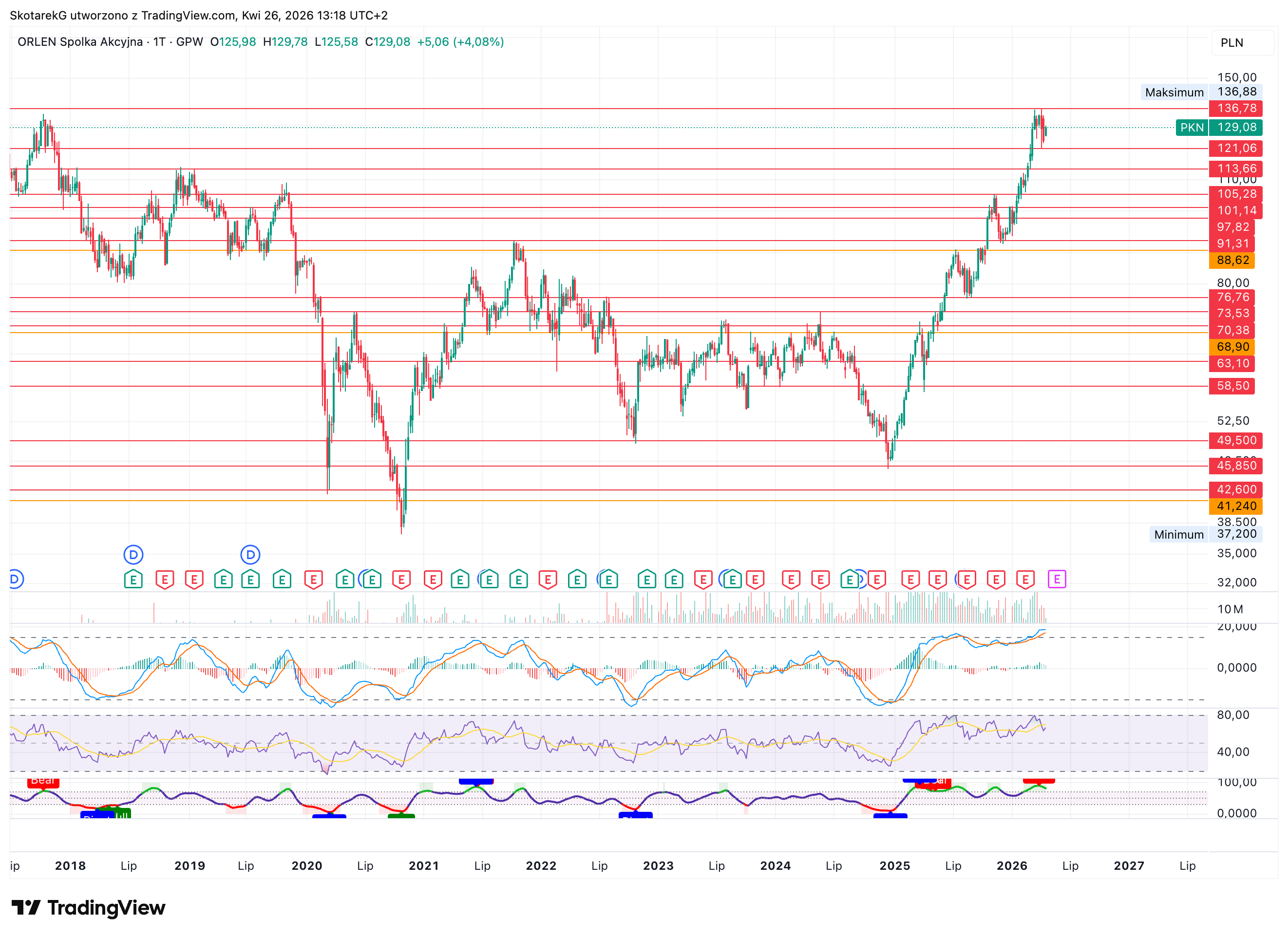The image size is (1288, 937).
Task: Click the red level label 42,600
Action: 1236,489
